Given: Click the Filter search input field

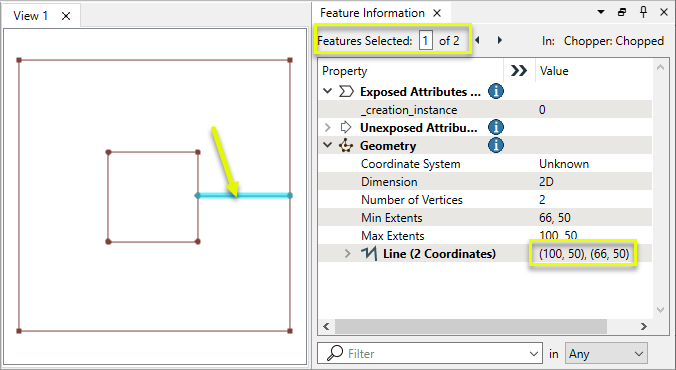Looking at the screenshot, I should point(429,354).
